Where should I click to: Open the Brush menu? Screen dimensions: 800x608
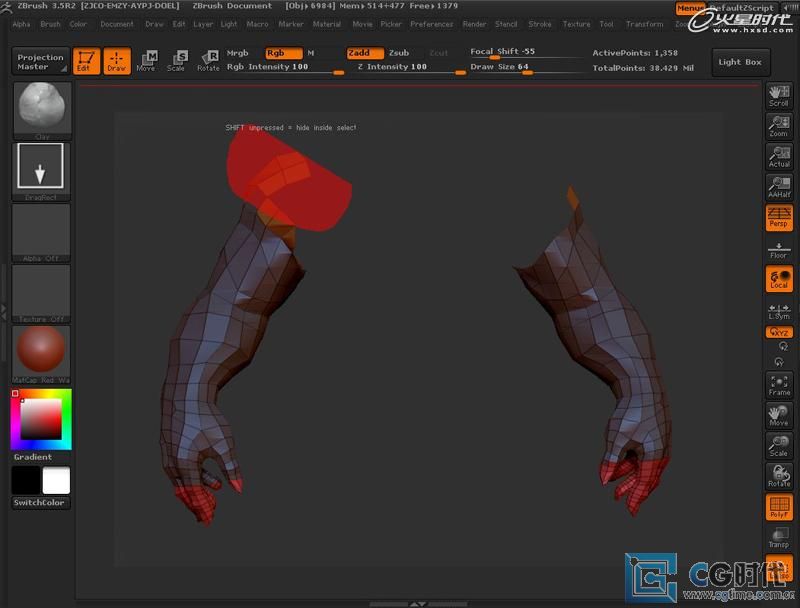pyautogui.click(x=51, y=24)
